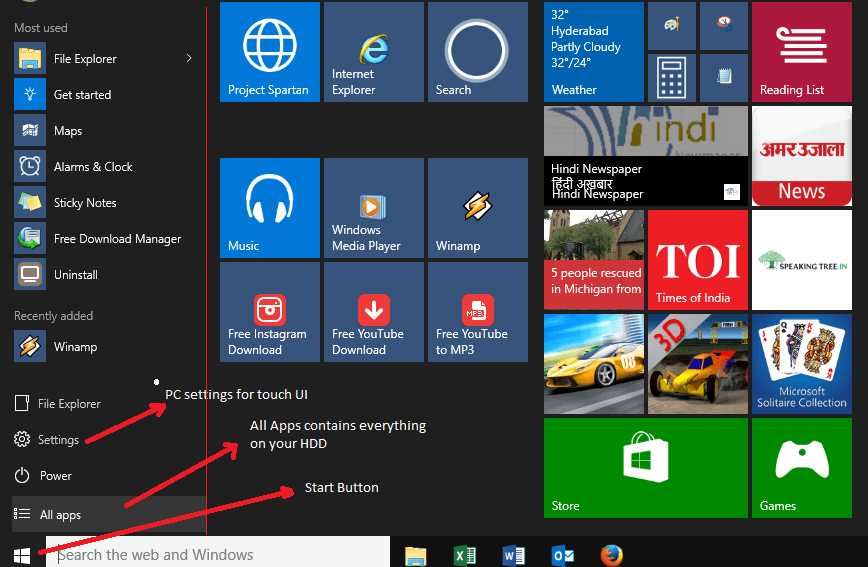Open the Free Instagram Download tile
The image size is (868, 567).
click(270, 312)
